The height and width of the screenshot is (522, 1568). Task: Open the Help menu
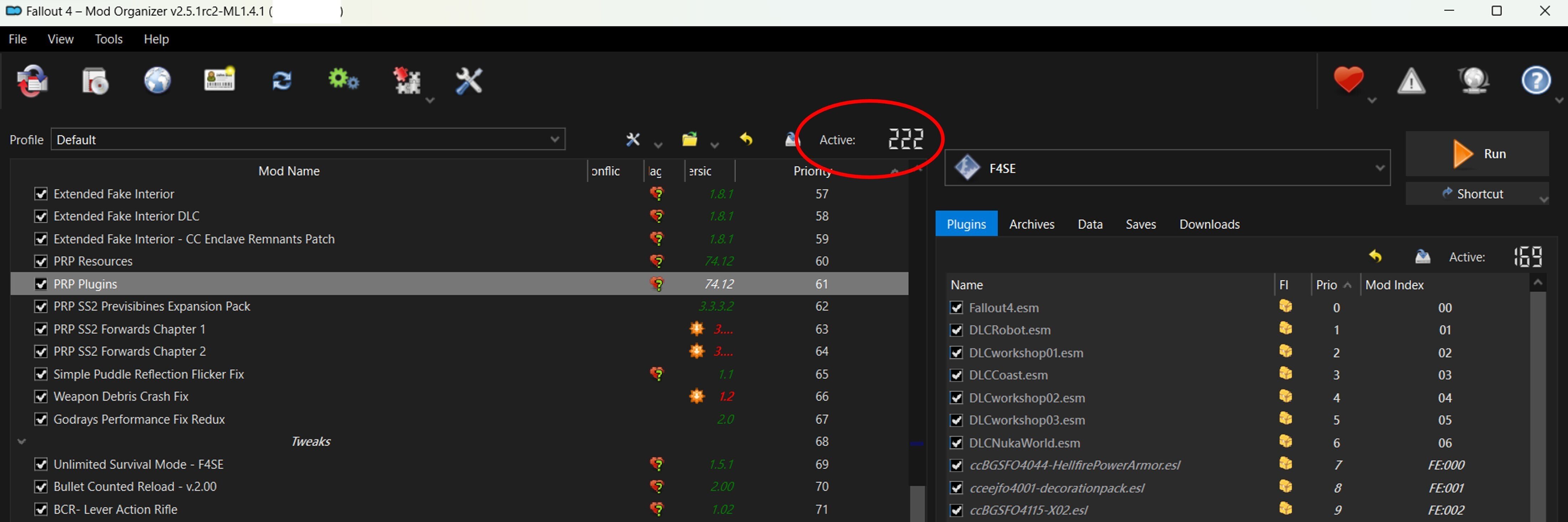pyautogui.click(x=156, y=39)
